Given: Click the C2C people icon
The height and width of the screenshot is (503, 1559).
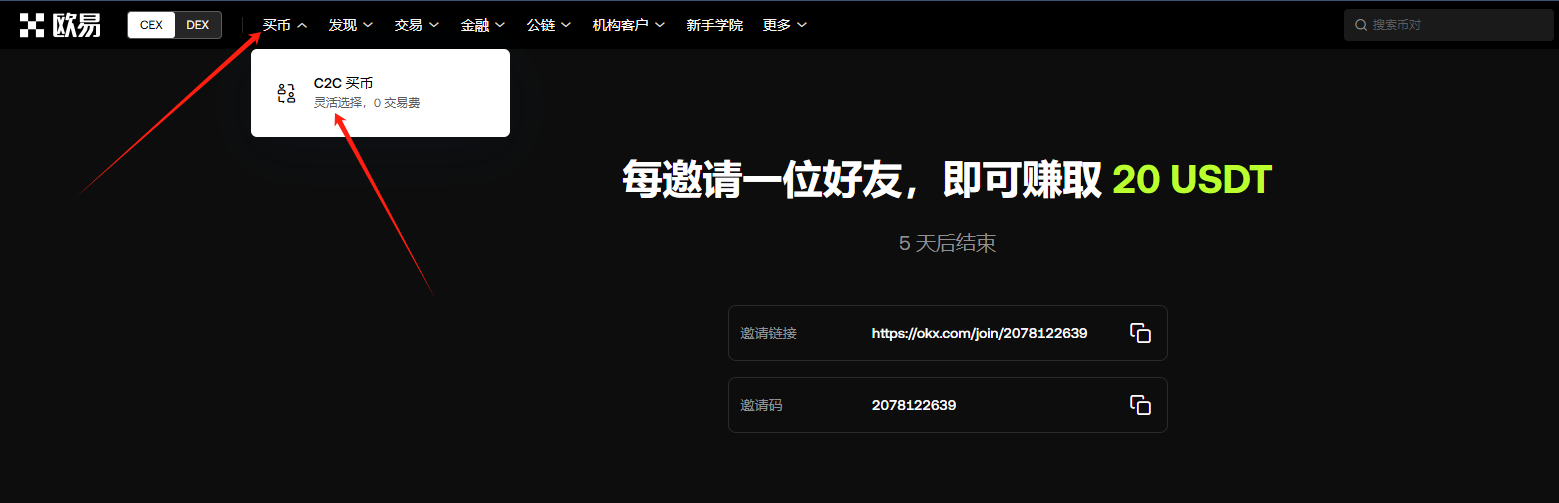Looking at the screenshot, I should point(286,94).
